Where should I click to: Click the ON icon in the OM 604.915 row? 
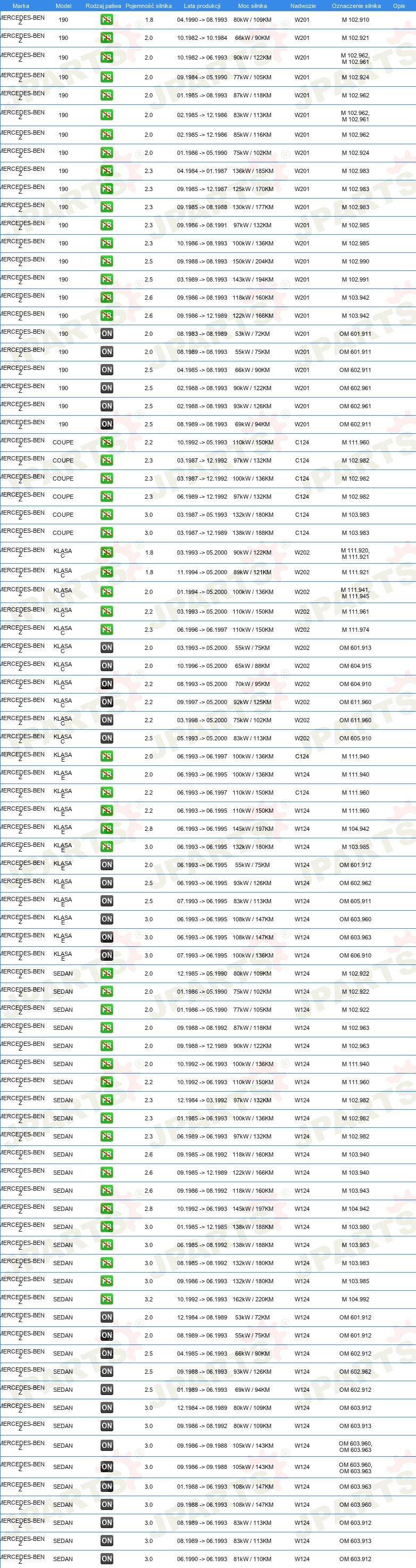[106, 666]
